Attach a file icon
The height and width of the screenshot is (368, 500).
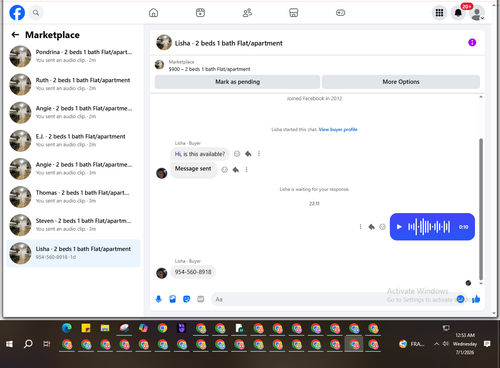click(x=173, y=299)
